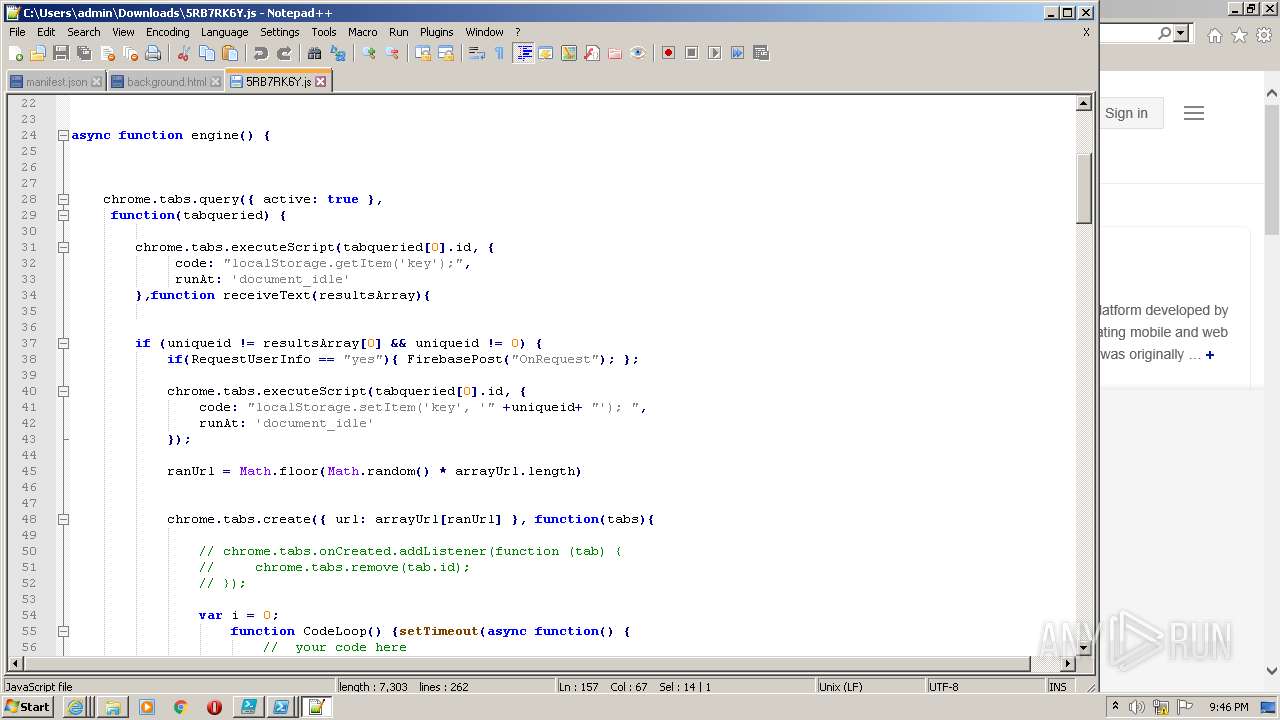The height and width of the screenshot is (720, 1280).
Task: Open Chrome from the taskbar
Action: [x=181, y=707]
